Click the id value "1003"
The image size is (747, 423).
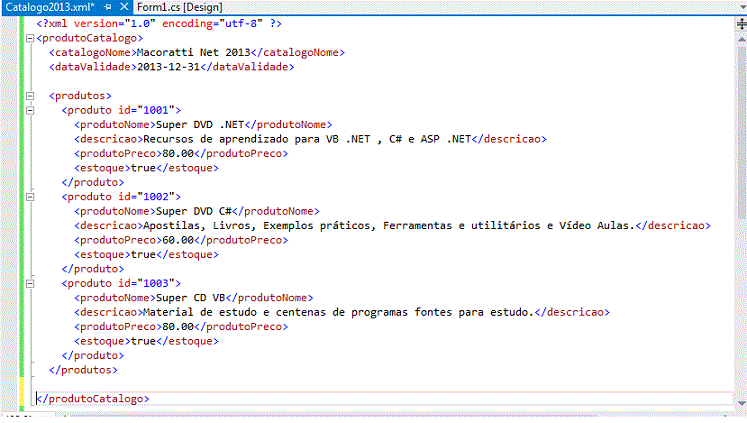point(156,283)
